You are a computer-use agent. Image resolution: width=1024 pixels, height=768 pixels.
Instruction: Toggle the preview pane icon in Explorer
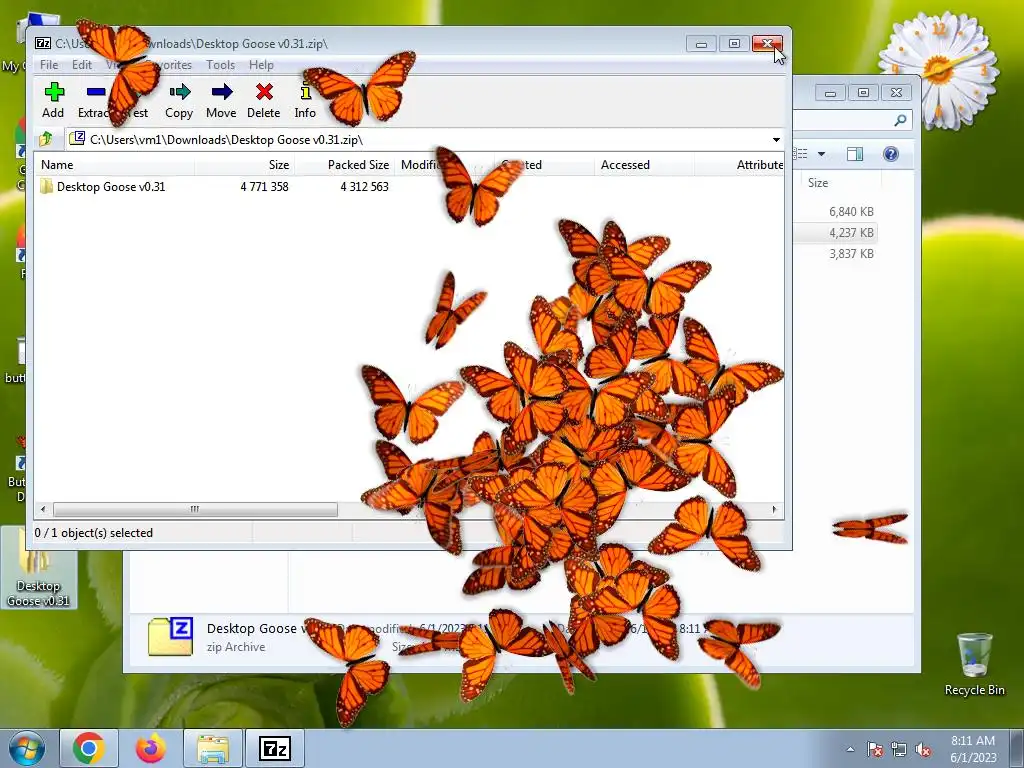[x=854, y=154]
